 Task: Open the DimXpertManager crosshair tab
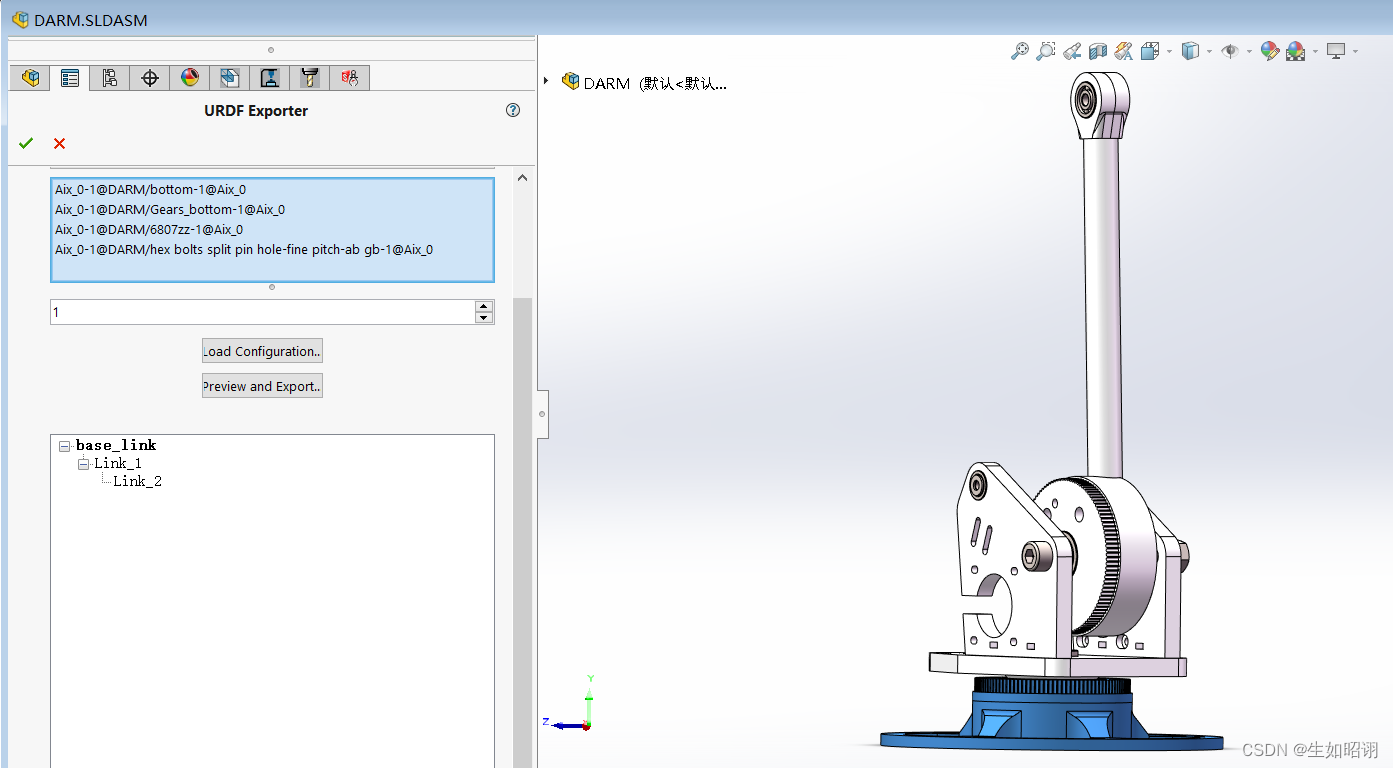pos(150,78)
